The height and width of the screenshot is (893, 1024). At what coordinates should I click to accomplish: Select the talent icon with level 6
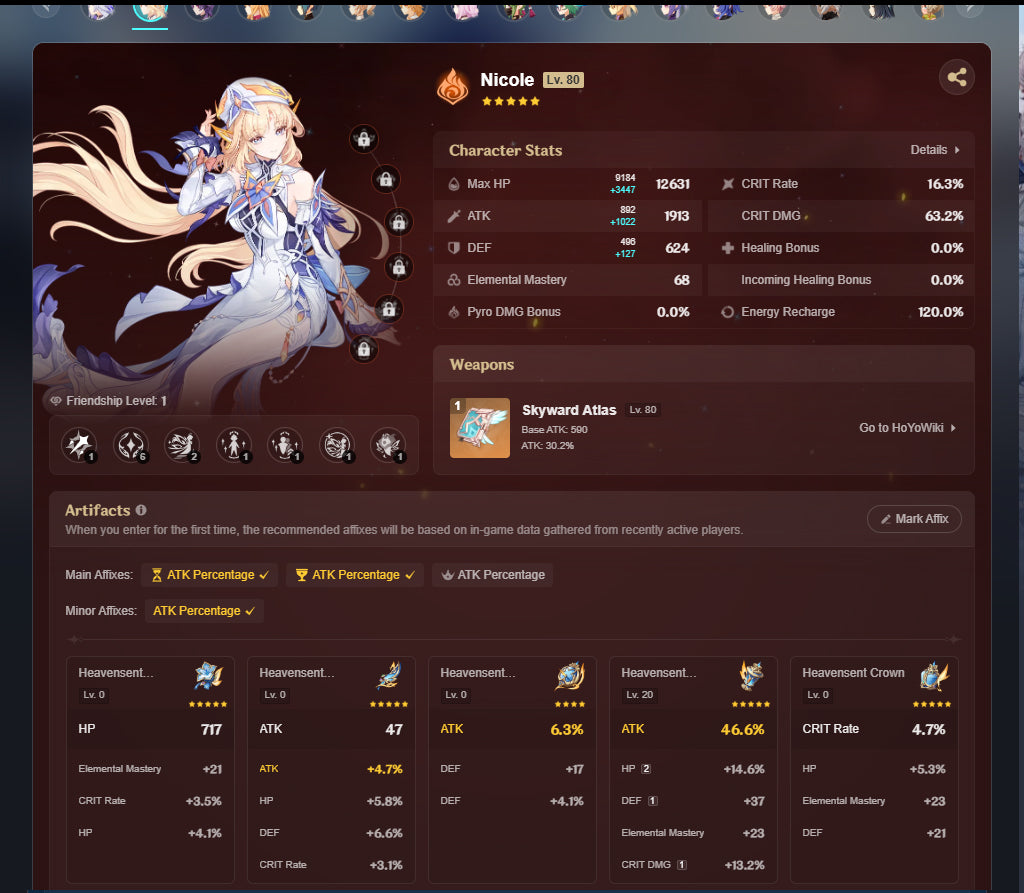(x=131, y=446)
